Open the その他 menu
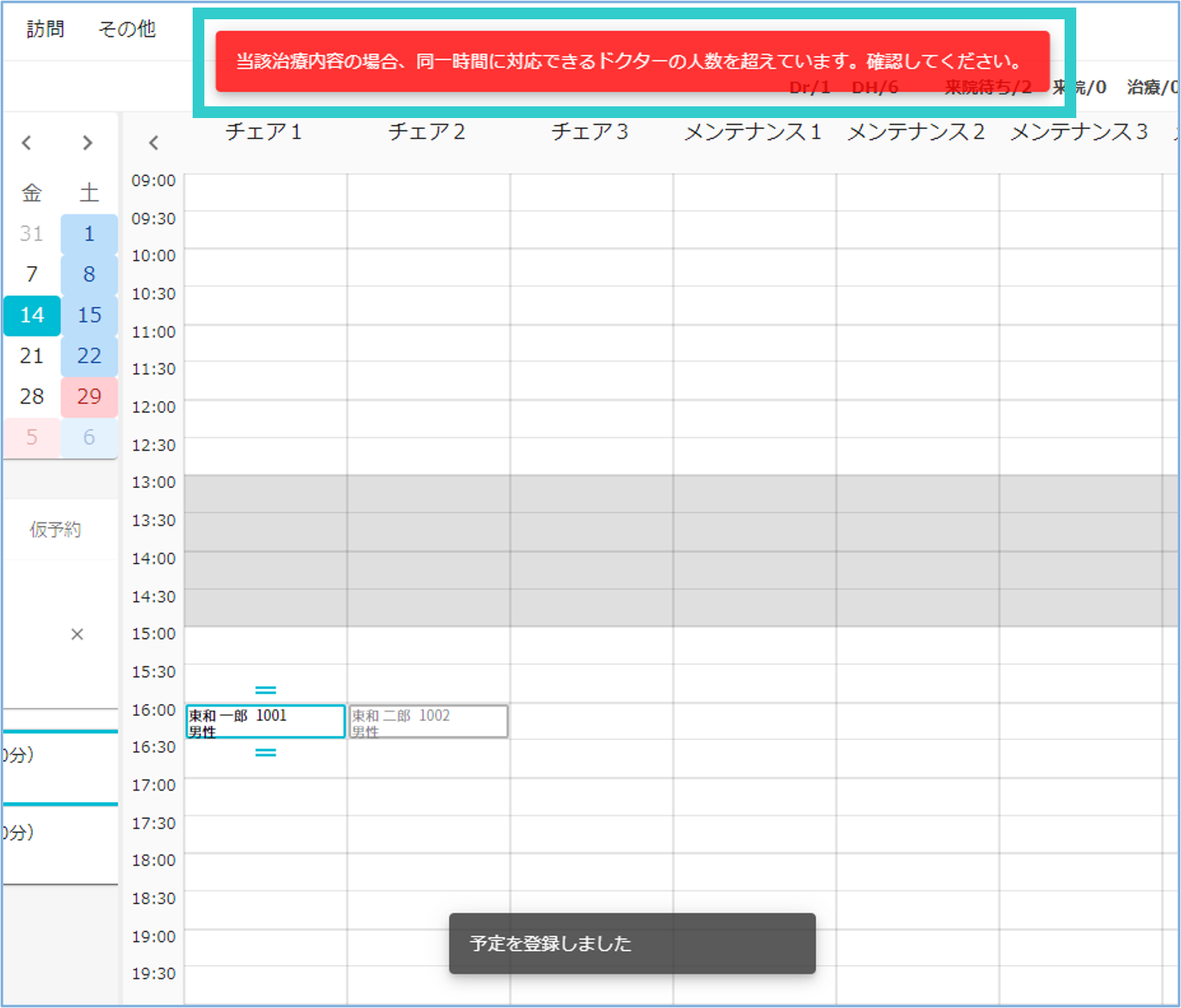Screen dimensions: 1181x1008 tap(126, 29)
